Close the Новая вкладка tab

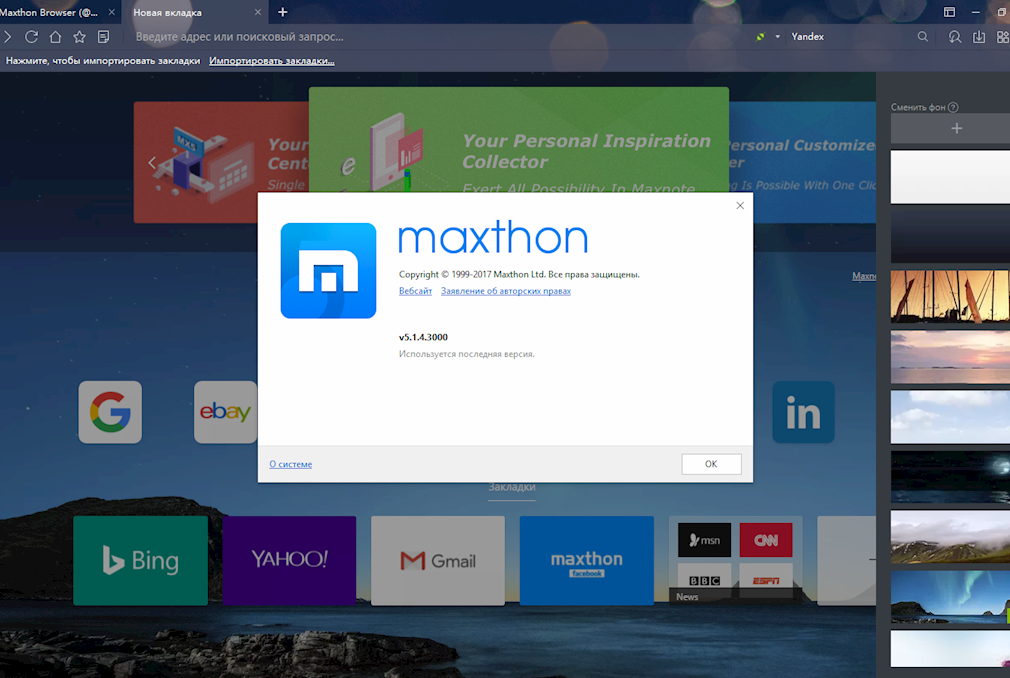pyautogui.click(x=258, y=12)
